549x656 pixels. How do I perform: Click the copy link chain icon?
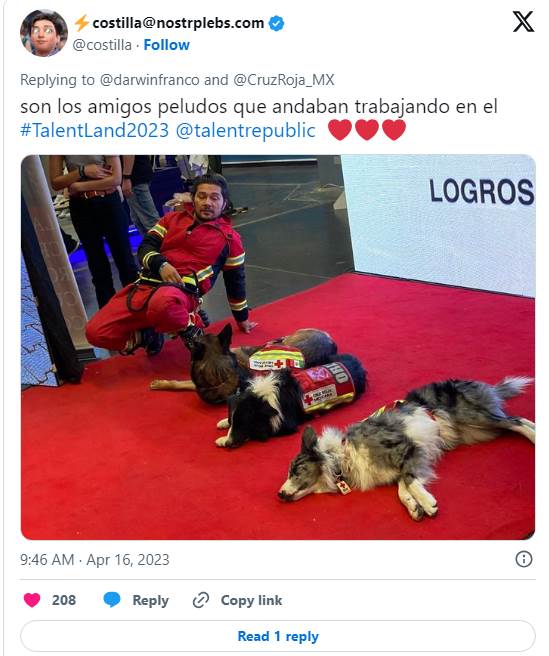[201, 600]
